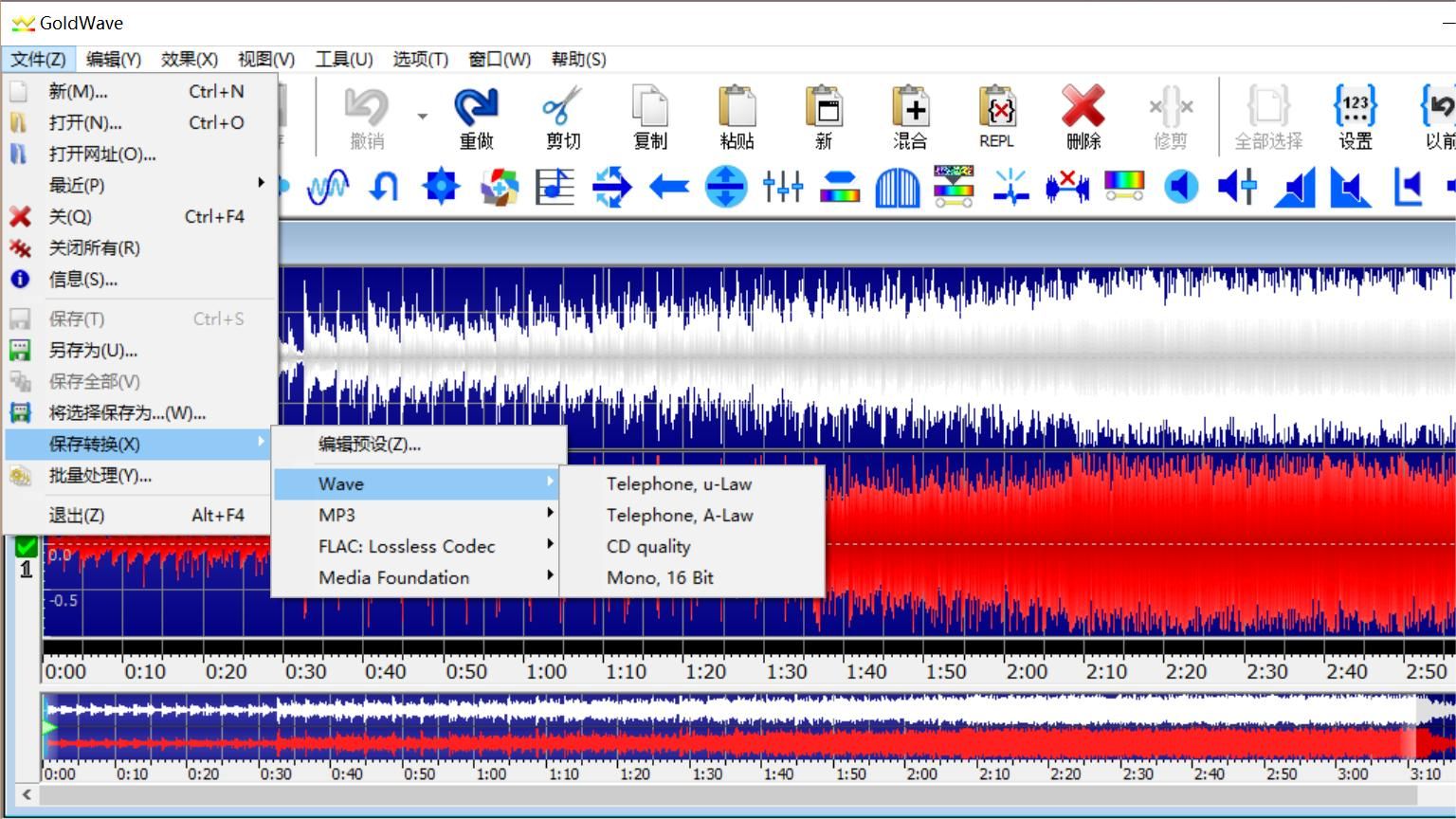Image resolution: width=1456 pixels, height=819 pixels.
Task: Choose Telephone, u-Law preset
Action: point(692,483)
